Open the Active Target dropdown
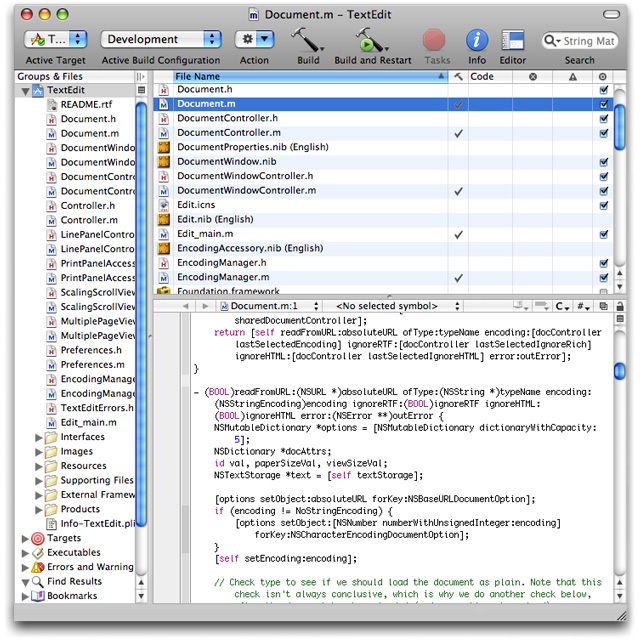The image size is (641, 643). (x=56, y=39)
